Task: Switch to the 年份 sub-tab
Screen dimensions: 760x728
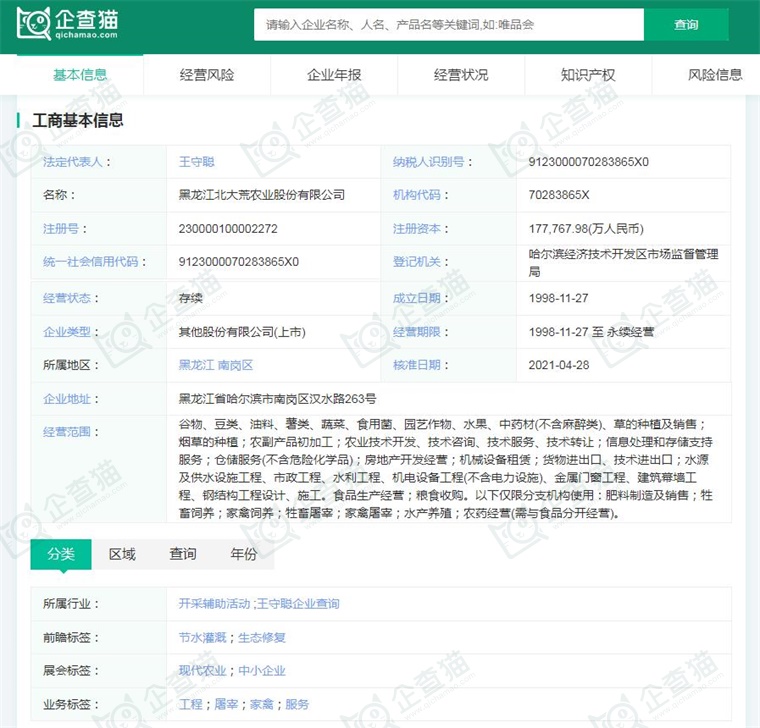Action: click(243, 554)
